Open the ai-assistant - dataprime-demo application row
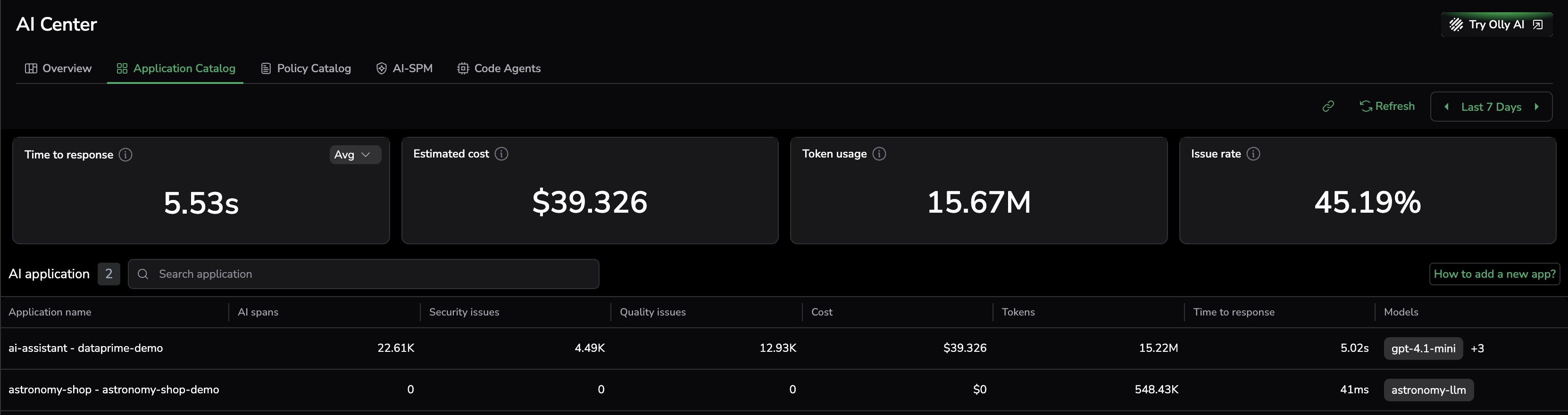Image resolution: width=1568 pixels, height=415 pixels. tap(86, 348)
